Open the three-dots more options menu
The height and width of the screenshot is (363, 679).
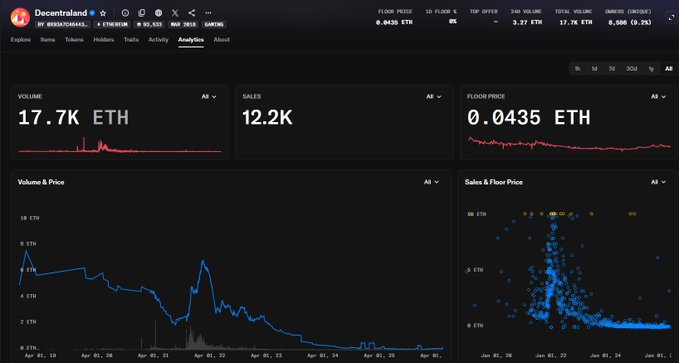(x=208, y=13)
